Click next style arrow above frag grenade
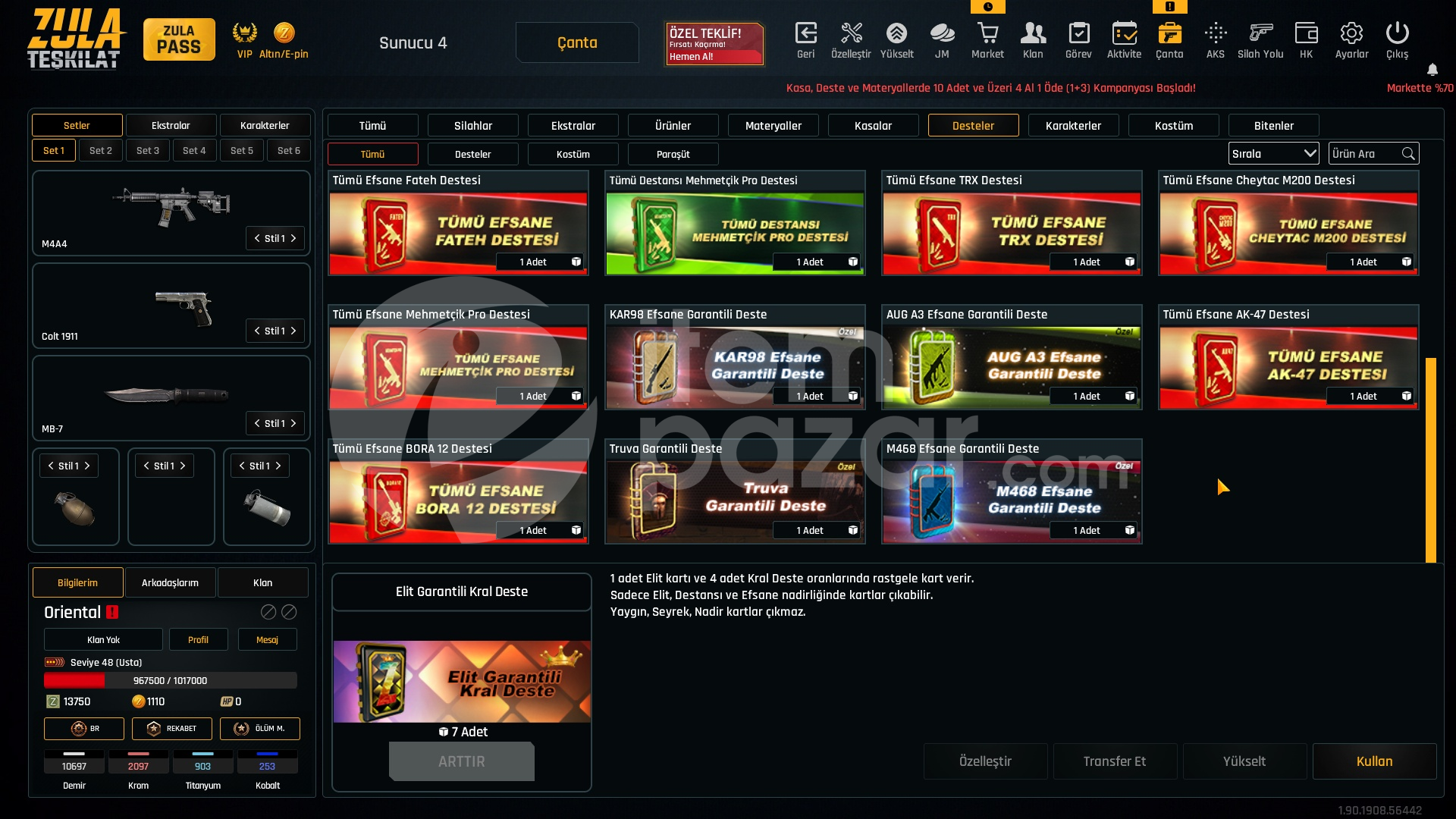Image resolution: width=1456 pixels, height=819 pixels. click(x=87, y=466)
